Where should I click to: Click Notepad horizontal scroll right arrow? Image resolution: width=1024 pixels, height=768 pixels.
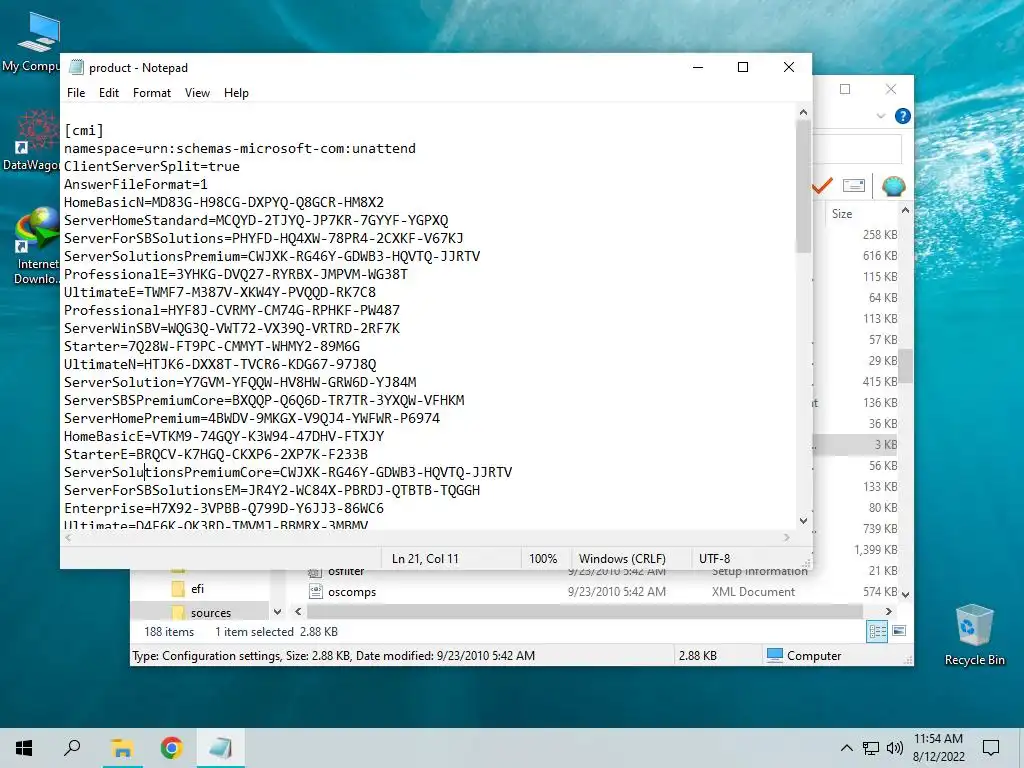(786, 537)
